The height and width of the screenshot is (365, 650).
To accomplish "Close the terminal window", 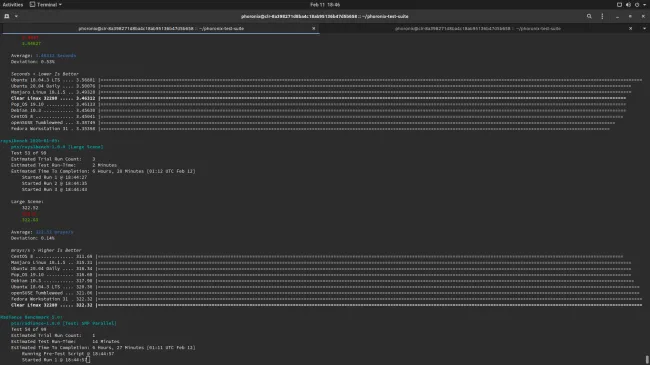I will coord(643,16).
